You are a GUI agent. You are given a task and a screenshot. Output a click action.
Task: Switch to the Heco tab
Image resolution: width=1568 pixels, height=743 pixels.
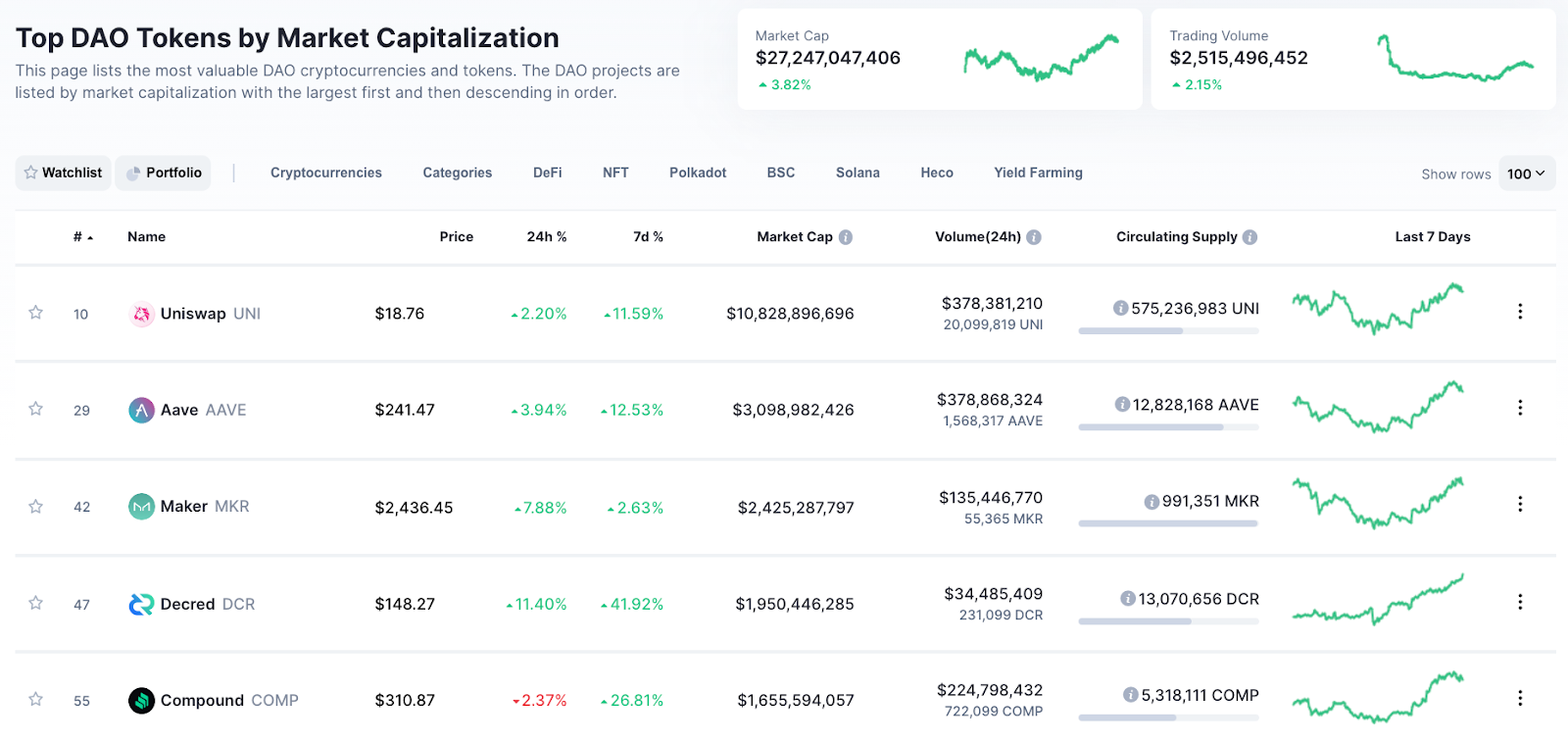(x=937, y=173)
